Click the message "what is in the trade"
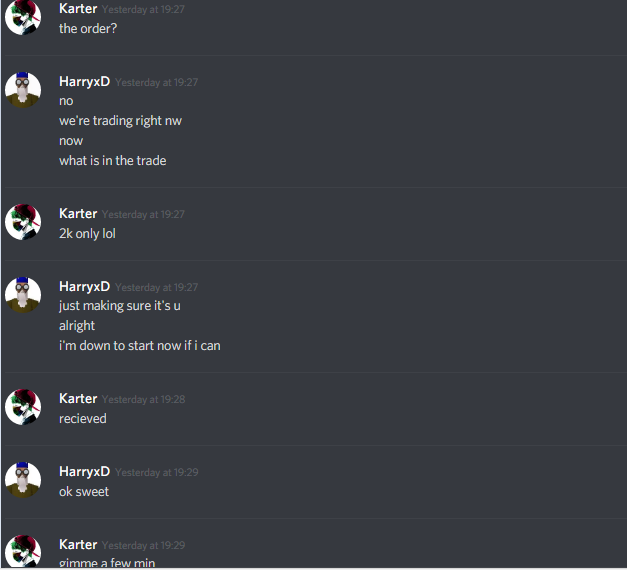627x570 pixels. pyautogui.click(x=113, y=161)
